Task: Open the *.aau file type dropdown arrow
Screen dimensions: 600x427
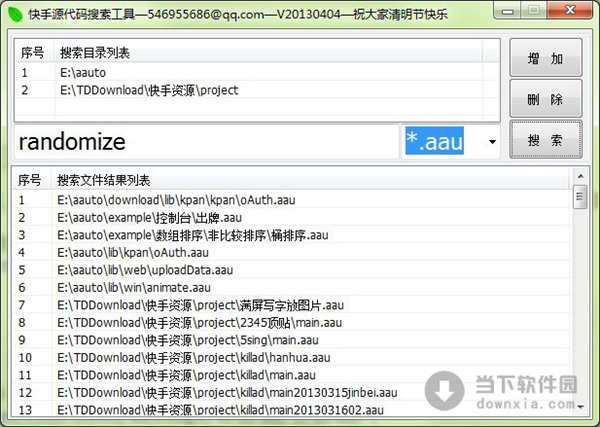Action: [491, 143]
